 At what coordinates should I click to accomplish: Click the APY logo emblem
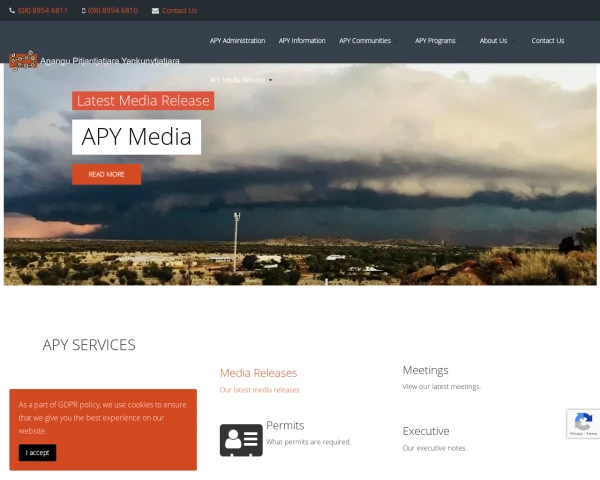pyautogui.click(x=23, y=60)
